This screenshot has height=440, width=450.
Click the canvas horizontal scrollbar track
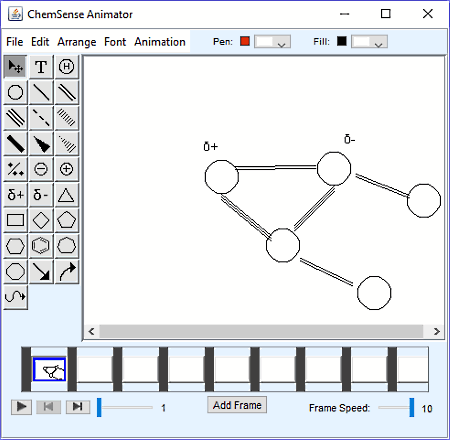pyautogui.click(x=261, y=331)
